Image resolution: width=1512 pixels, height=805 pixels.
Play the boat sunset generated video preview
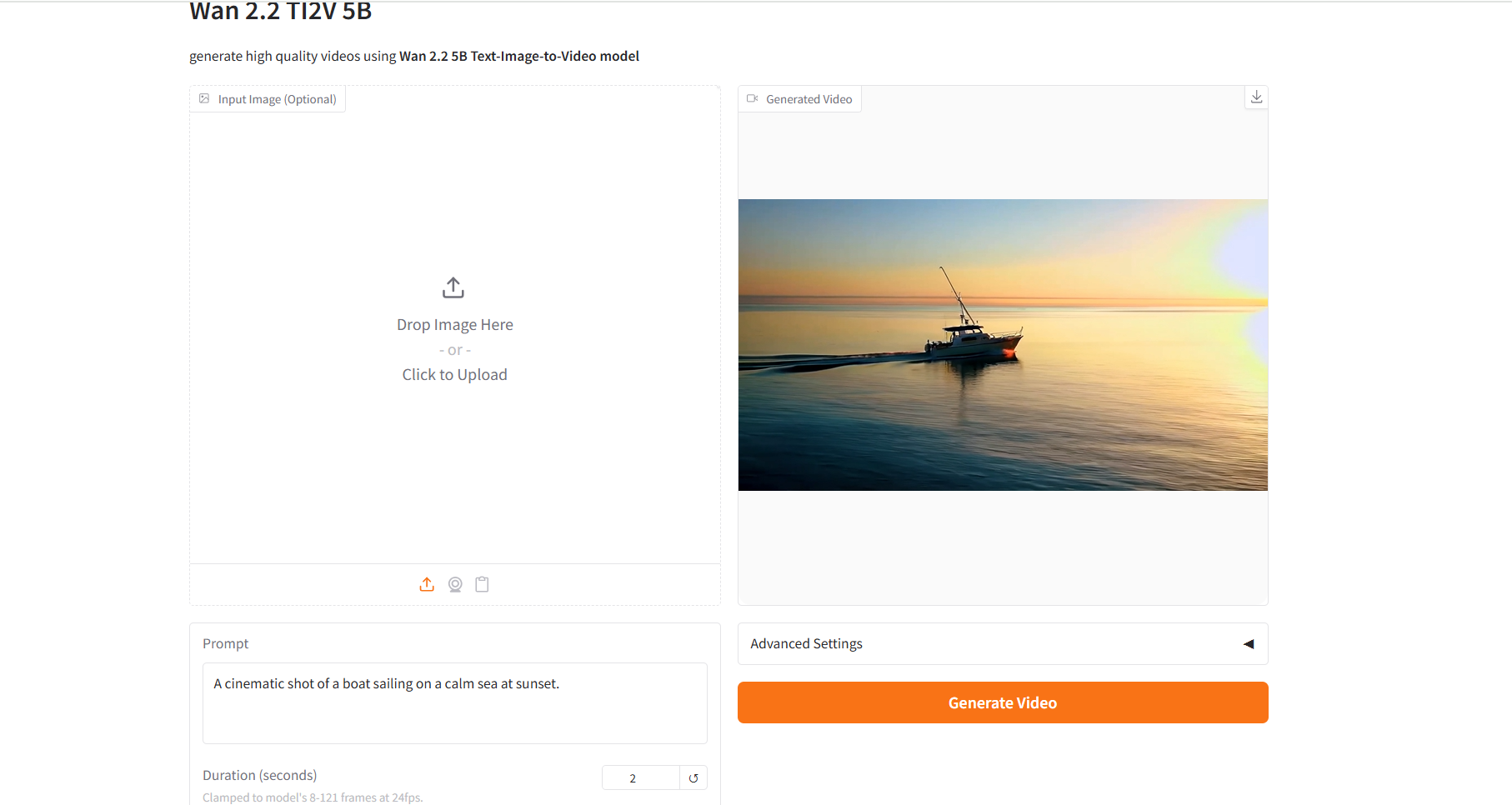point(1003,345)
